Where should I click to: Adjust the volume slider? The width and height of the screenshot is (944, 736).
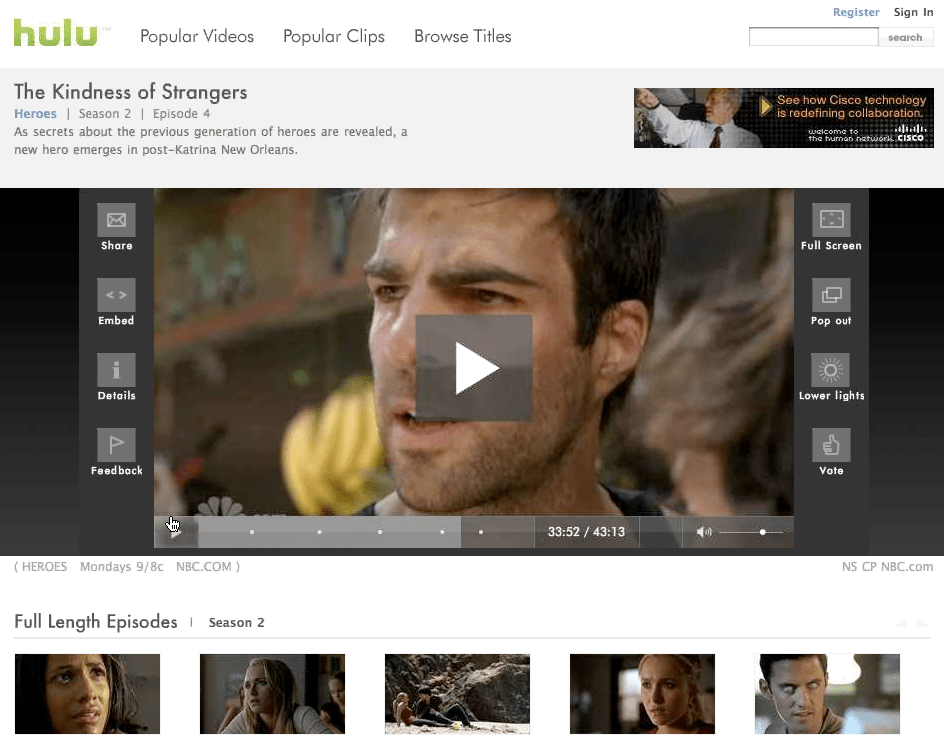click(x=763, y=531)
